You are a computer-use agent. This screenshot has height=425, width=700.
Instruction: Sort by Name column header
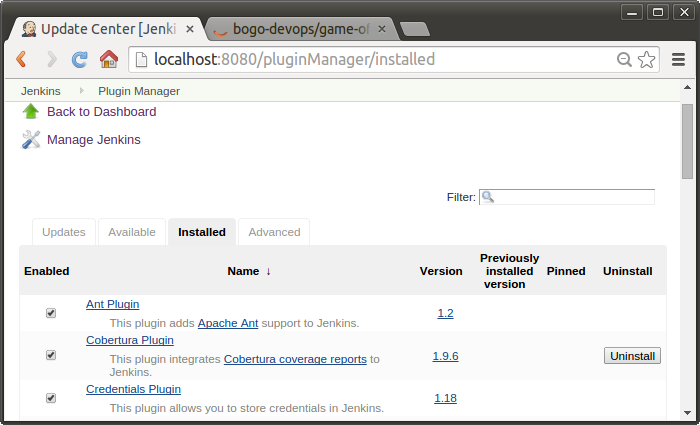point(249,271)
